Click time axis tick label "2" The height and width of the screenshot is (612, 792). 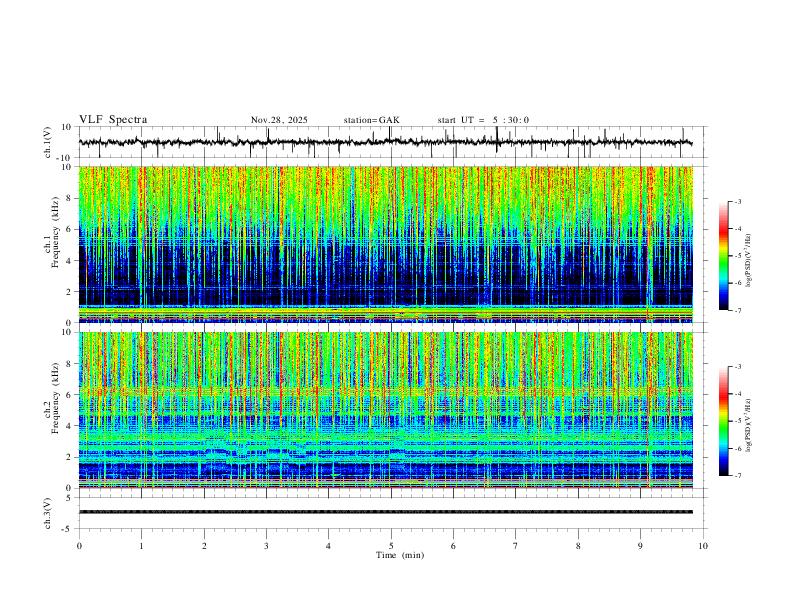[x=204, y=546]
